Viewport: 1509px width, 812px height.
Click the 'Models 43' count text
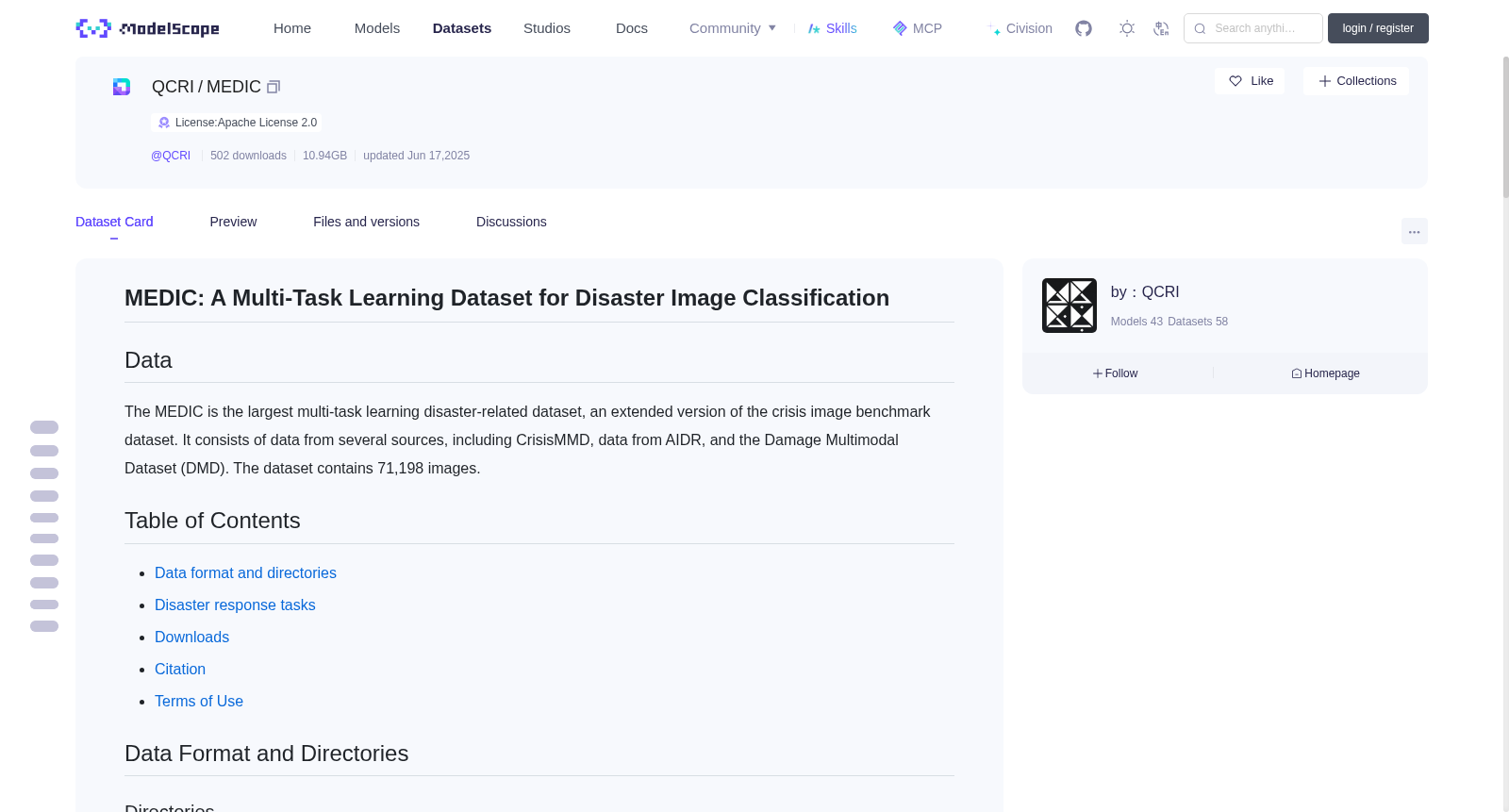click(1136, 322)
